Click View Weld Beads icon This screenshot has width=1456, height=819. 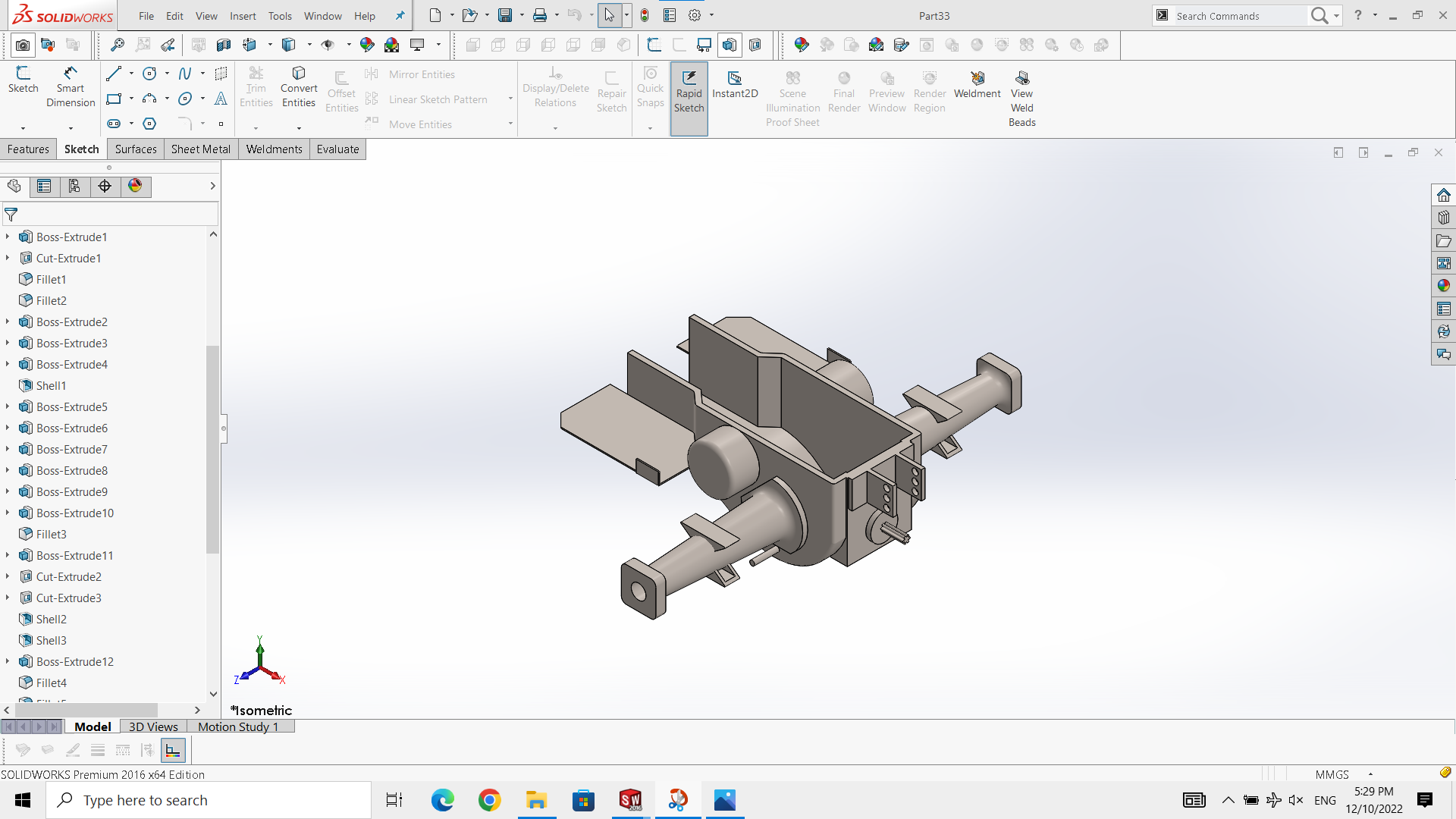pos(1021,99)
